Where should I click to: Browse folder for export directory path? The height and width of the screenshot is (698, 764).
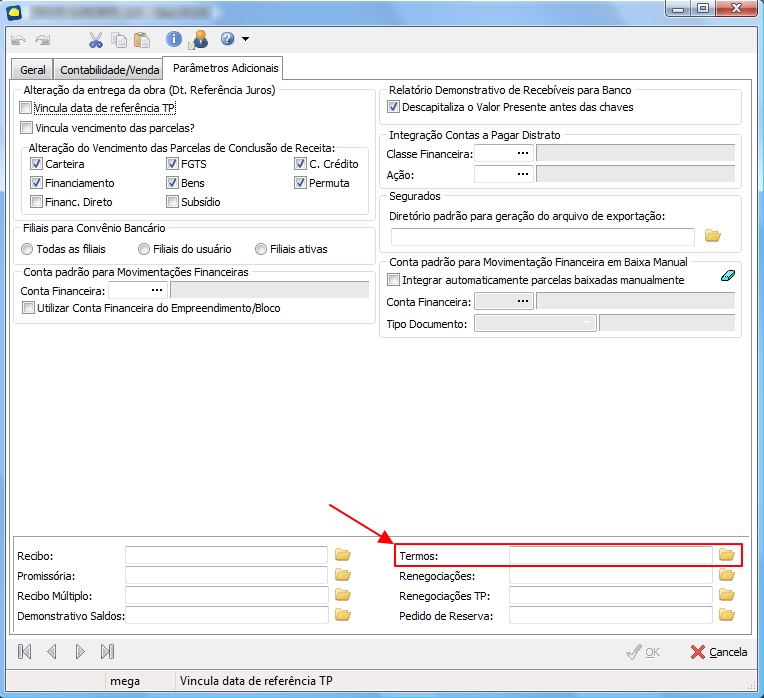click(712, 236)
